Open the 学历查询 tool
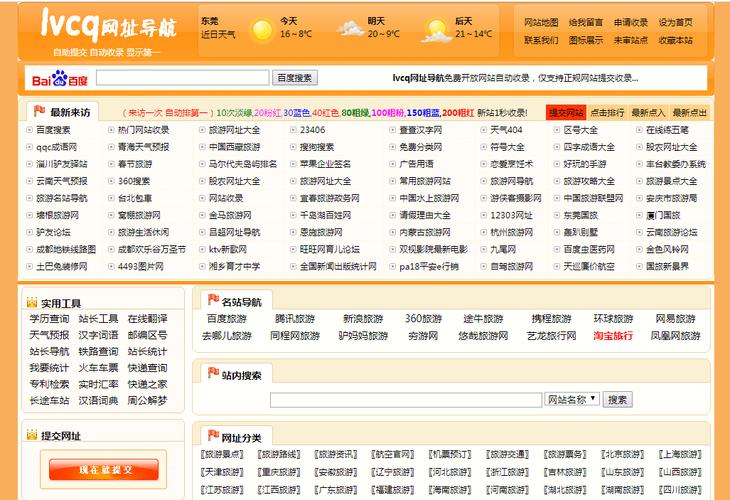Screen dimensions: 730x500 coord(49,319)
